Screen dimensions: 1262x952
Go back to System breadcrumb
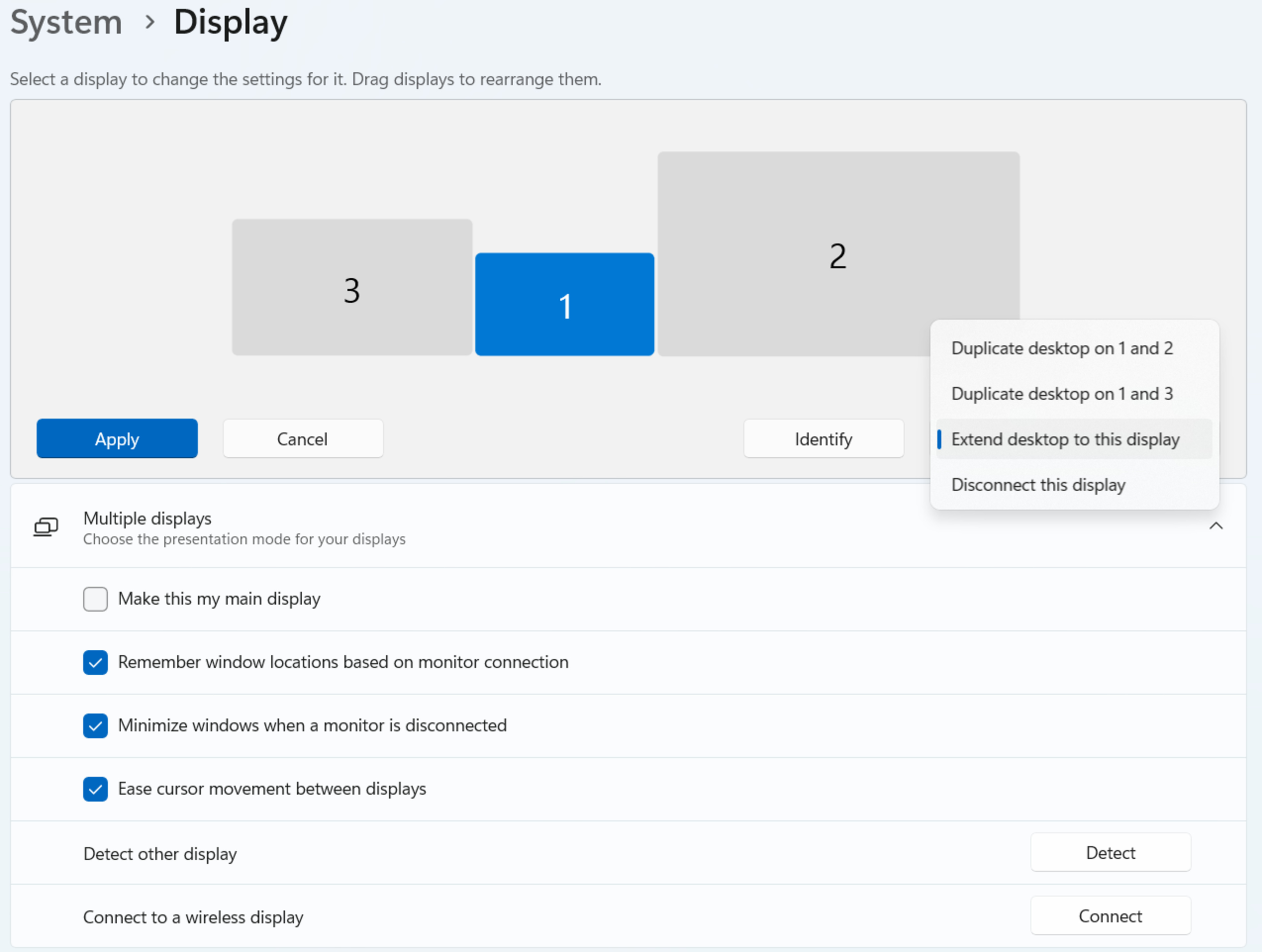pyautogui.click(x=66, y=23)
